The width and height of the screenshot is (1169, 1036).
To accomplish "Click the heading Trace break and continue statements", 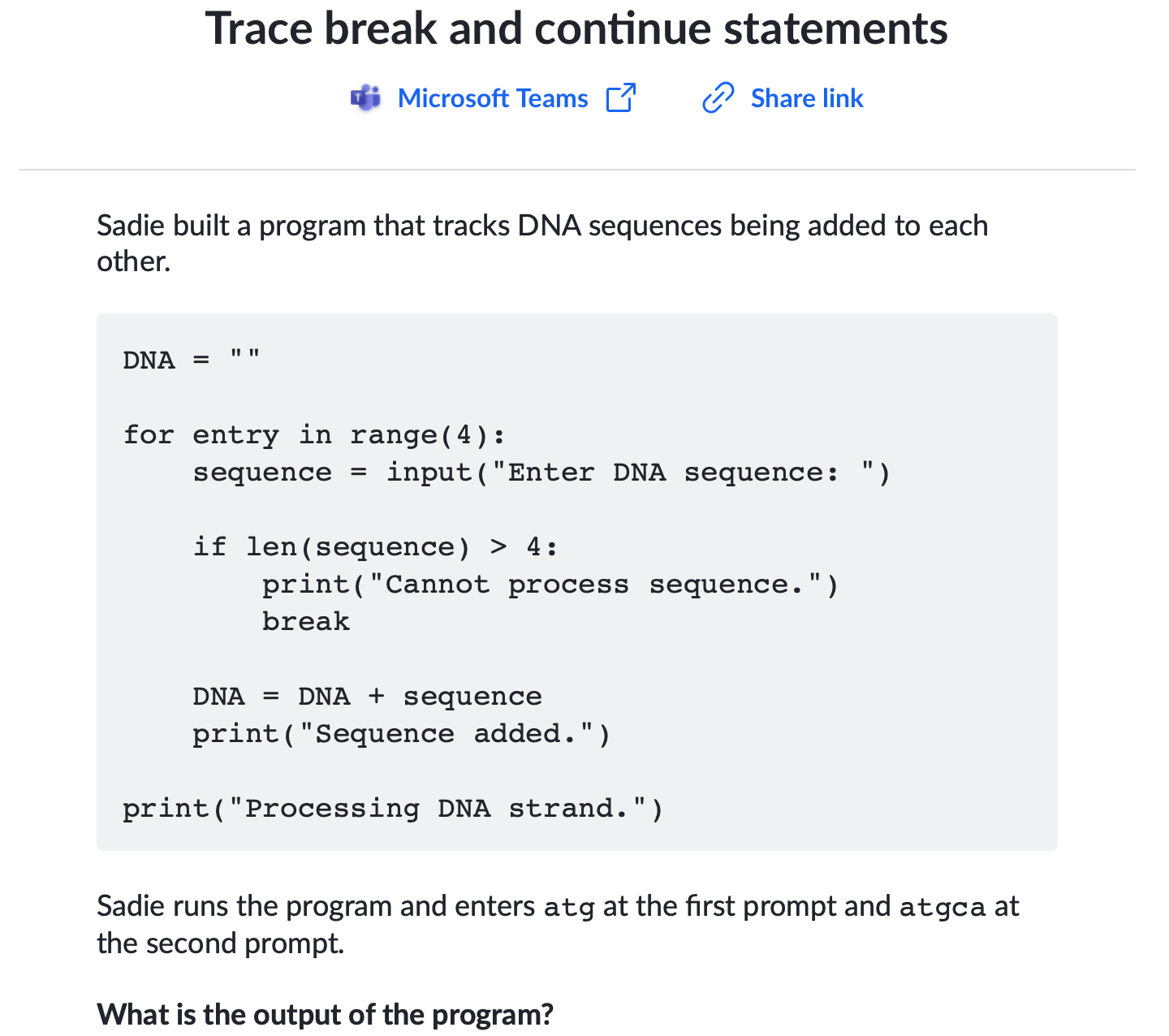I will 576,28.
